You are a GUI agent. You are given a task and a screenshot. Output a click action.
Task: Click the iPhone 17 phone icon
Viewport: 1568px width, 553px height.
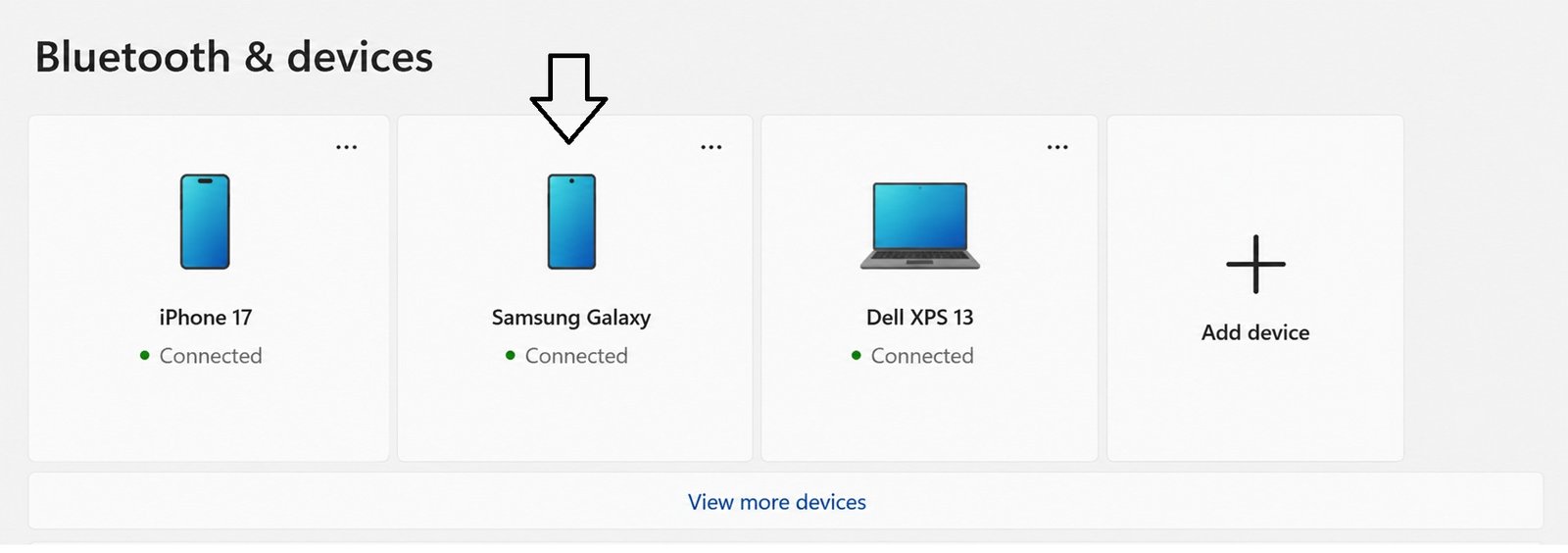point(205,222)
